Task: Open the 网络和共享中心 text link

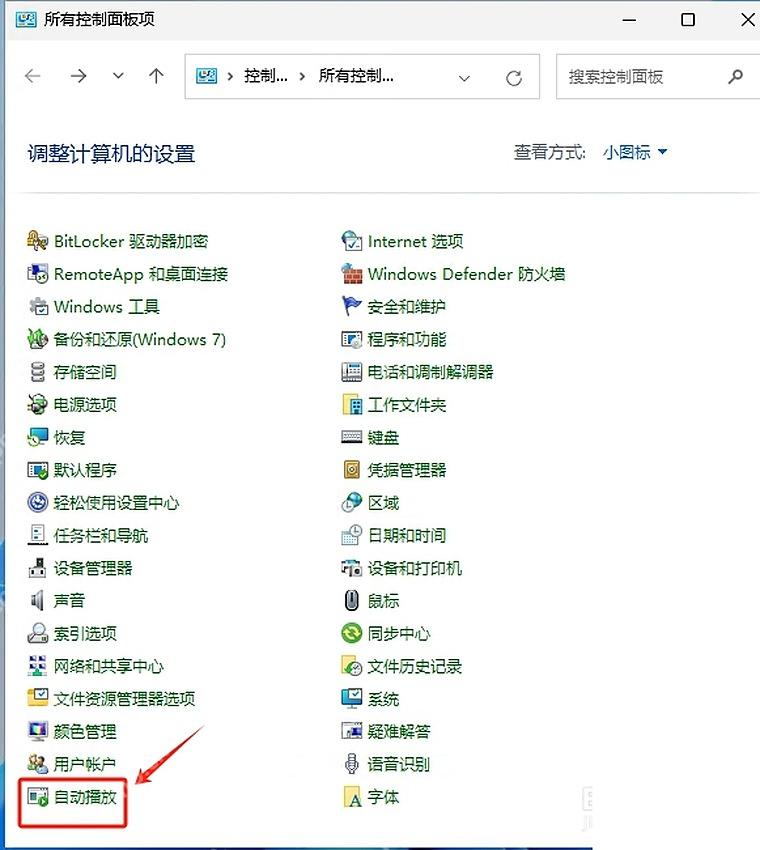Action: (108, 666)
